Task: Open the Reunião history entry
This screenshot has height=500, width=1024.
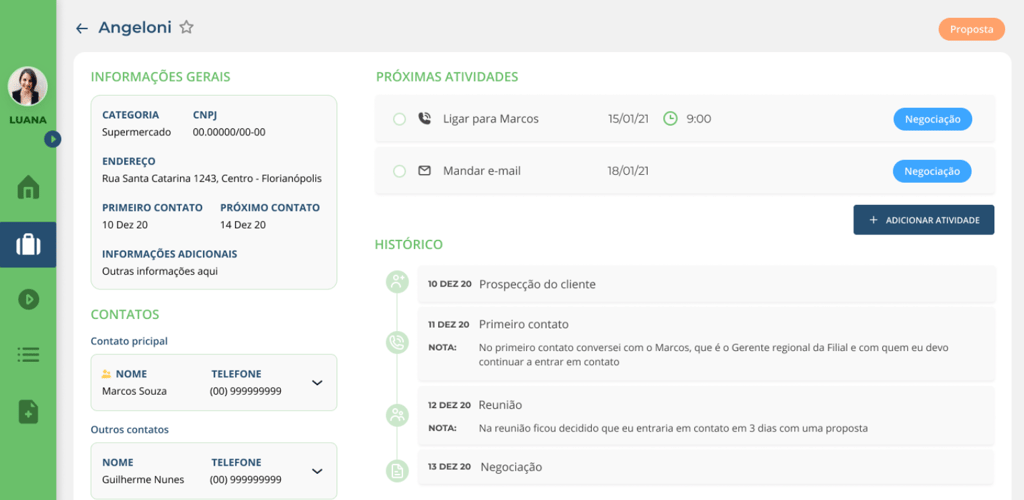Action: 707,416
